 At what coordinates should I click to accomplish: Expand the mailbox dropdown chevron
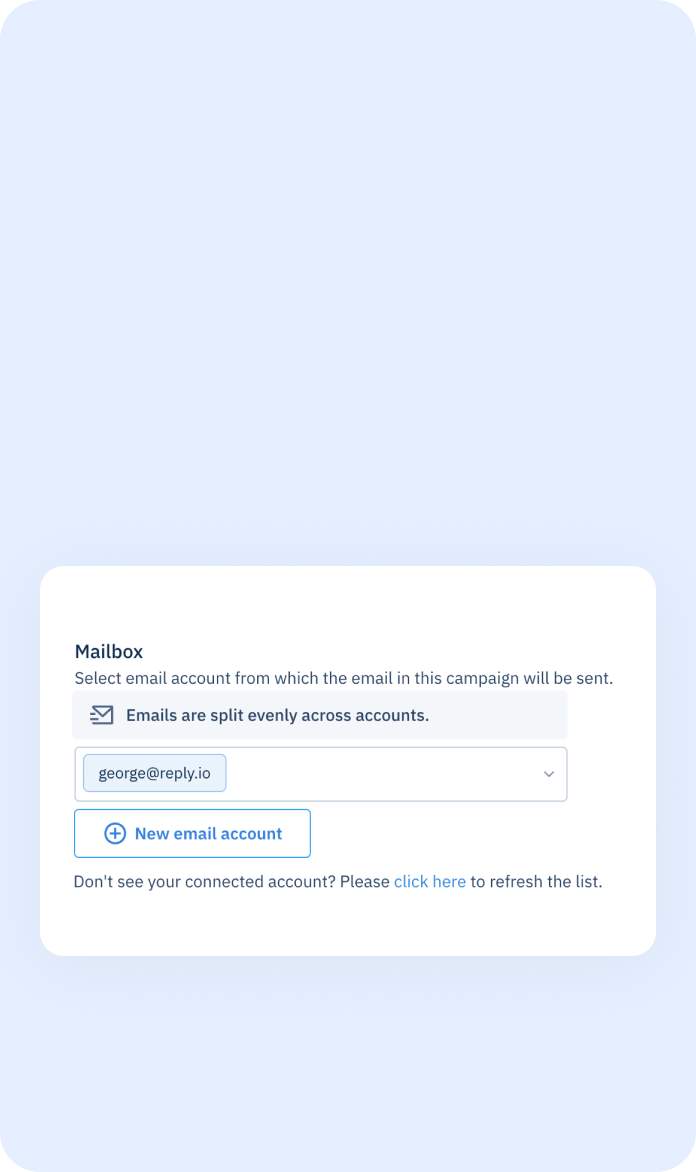pyautogui.click(x=549, y=774)
